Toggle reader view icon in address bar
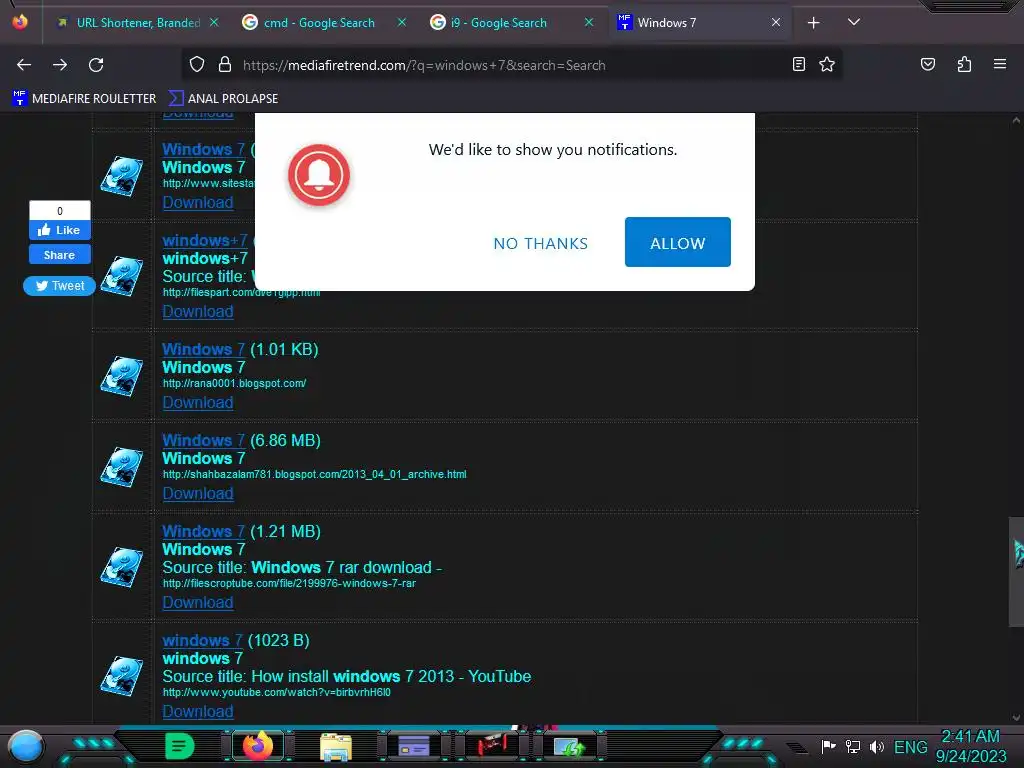The height and width of the screenshot is (768, 1024). [798, 64]
